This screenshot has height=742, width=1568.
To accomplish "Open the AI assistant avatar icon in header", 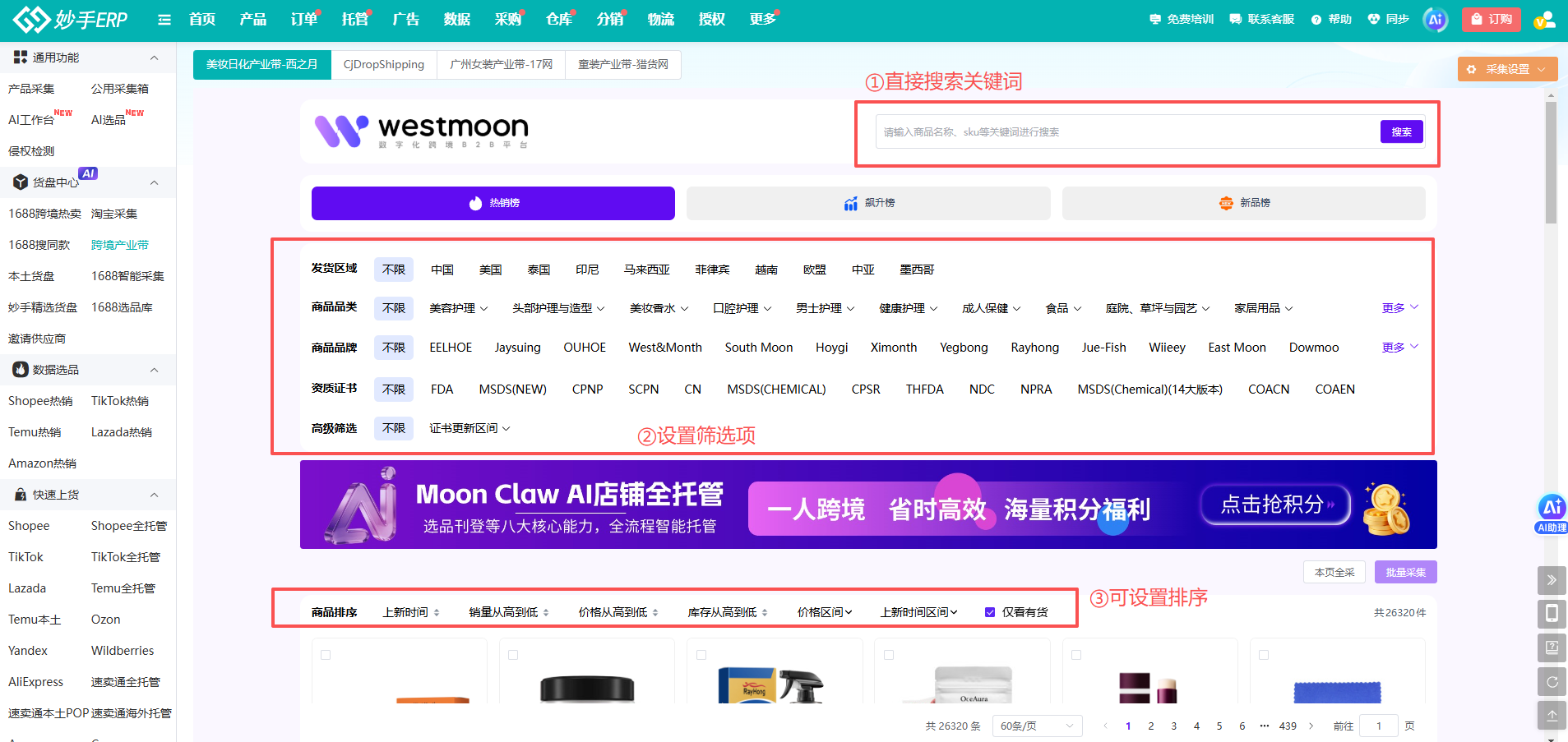I will (x=1436, y=20).
